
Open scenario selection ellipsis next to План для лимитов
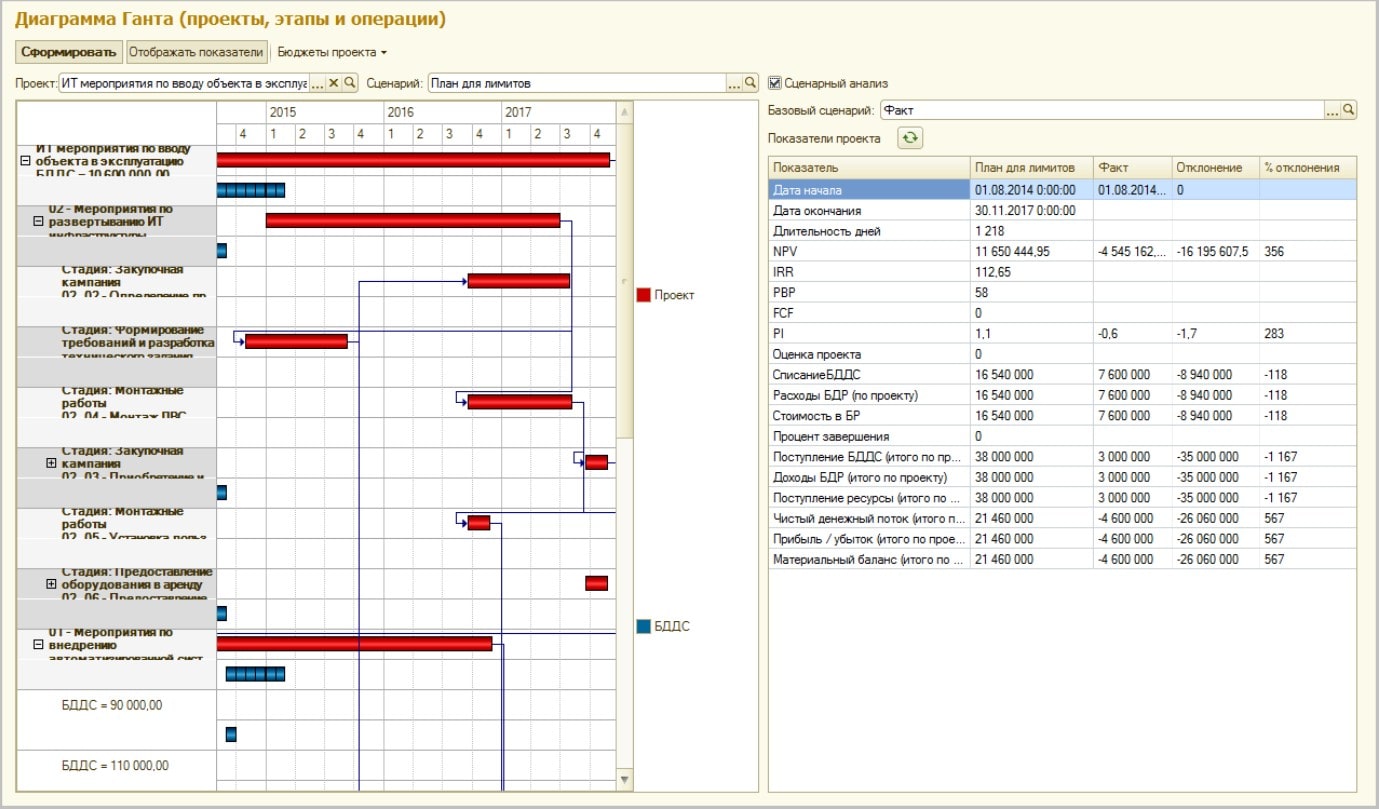[734, 83]
